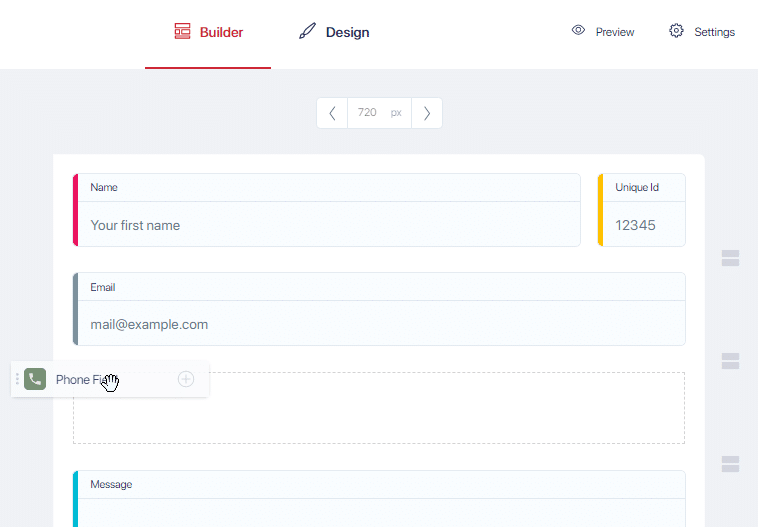
Task: Click the 720 width input field
Action: coord(379,113)
